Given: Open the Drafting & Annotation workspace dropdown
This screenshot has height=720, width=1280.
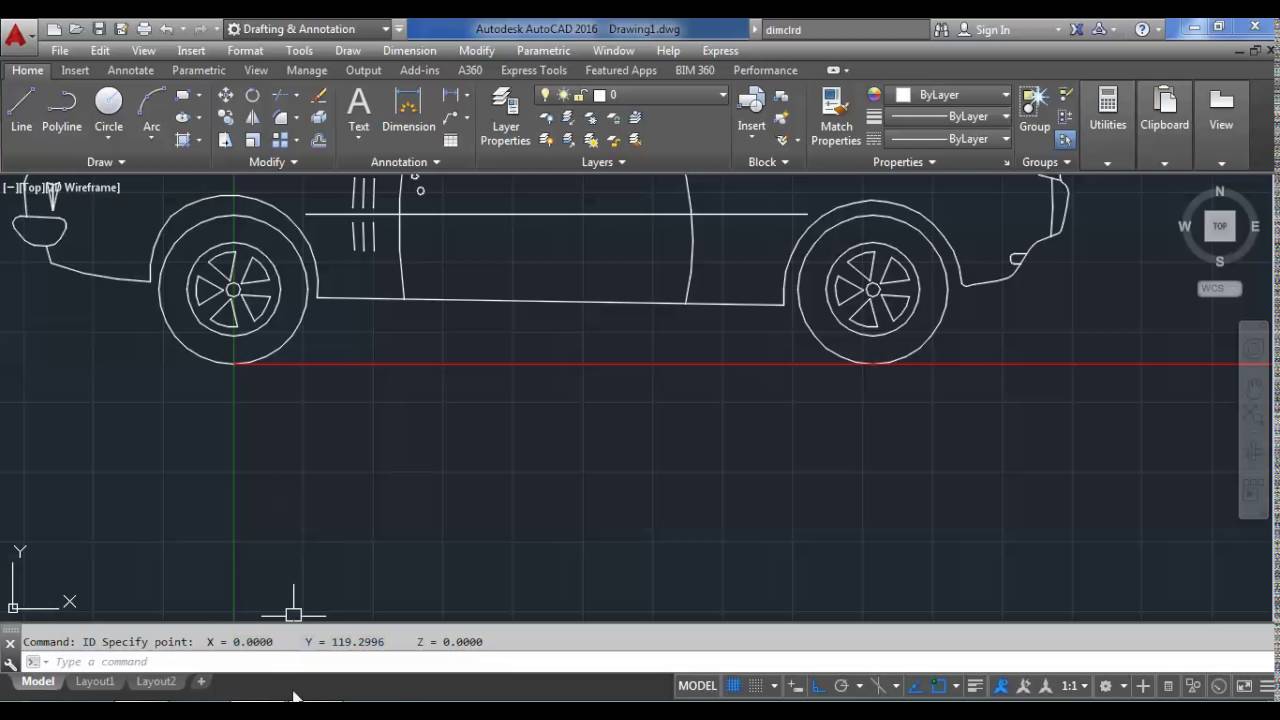Looking at the screenshot, I should click(306, 29).
